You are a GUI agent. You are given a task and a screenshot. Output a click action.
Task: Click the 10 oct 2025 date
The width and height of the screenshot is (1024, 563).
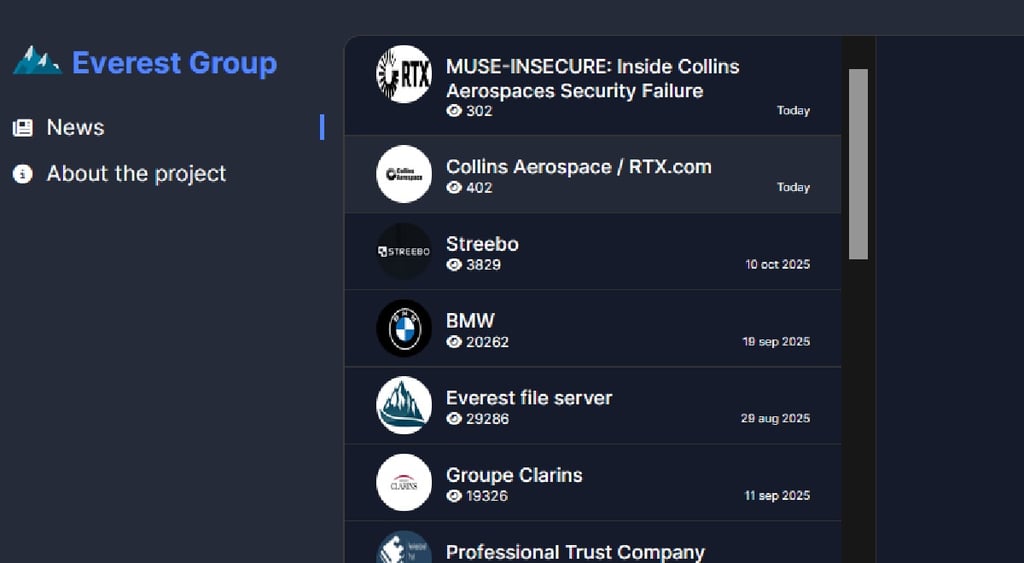pyautogui.click(x=777, y=265)
